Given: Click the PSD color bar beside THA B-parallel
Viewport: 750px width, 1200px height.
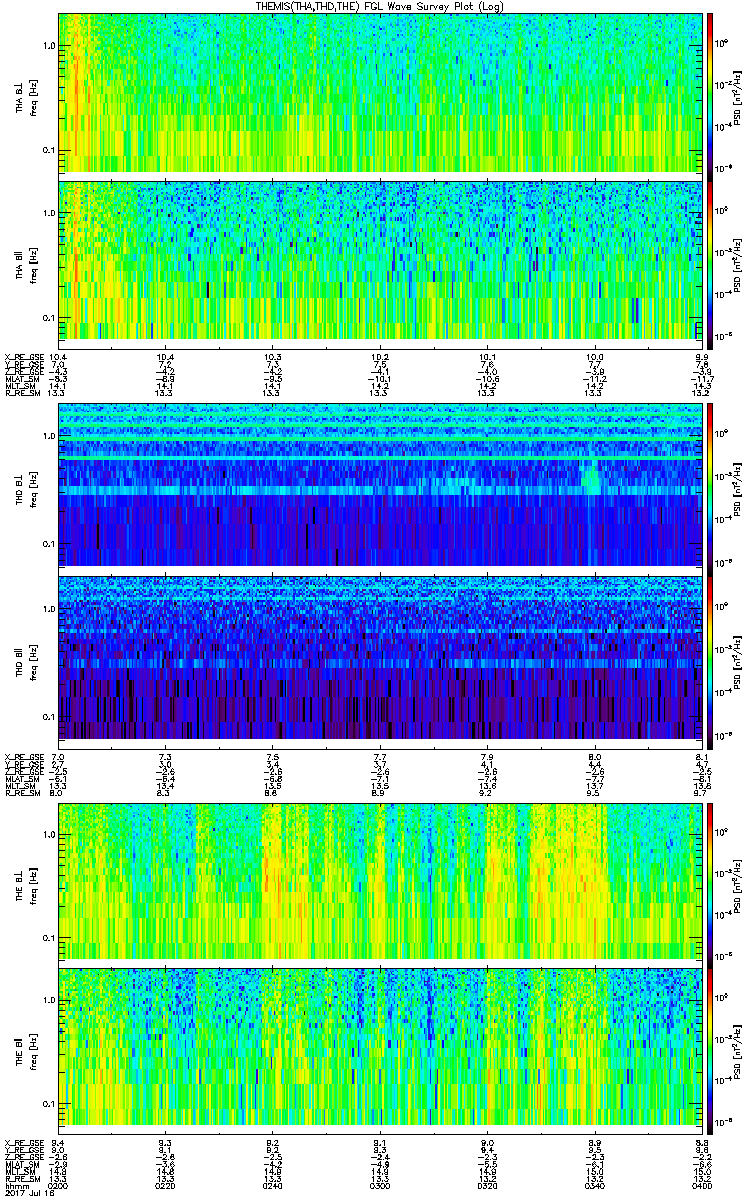Looking at the screenshot, I should 711,259.
